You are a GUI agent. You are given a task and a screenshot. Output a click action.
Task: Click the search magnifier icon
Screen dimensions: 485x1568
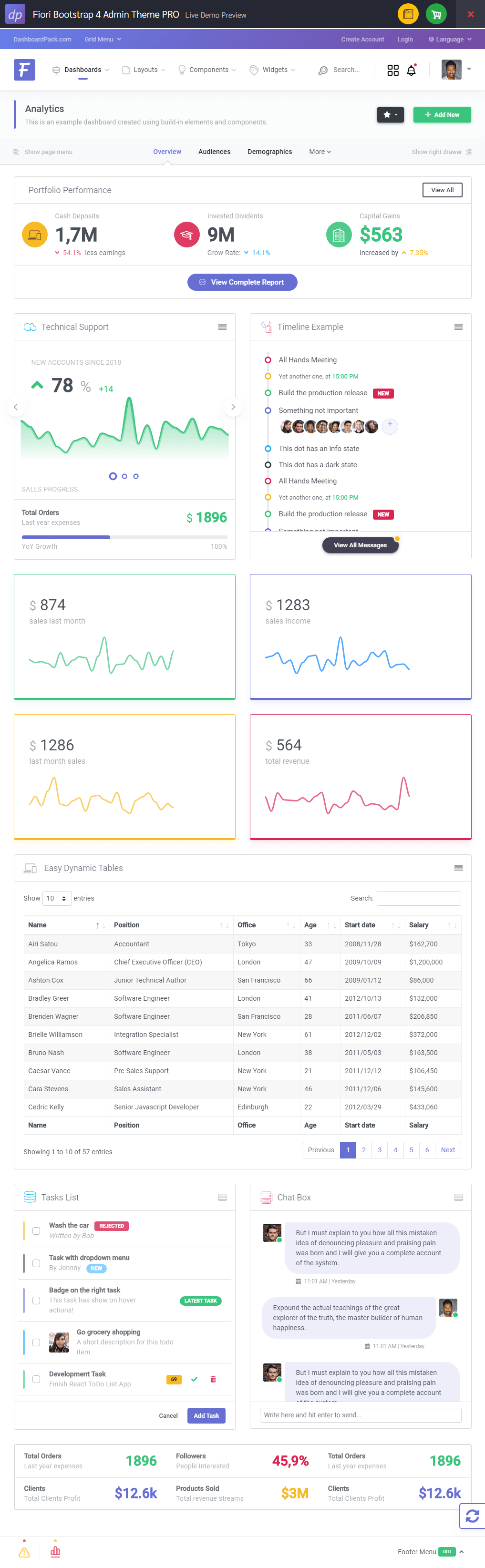(x=323, y=71)
